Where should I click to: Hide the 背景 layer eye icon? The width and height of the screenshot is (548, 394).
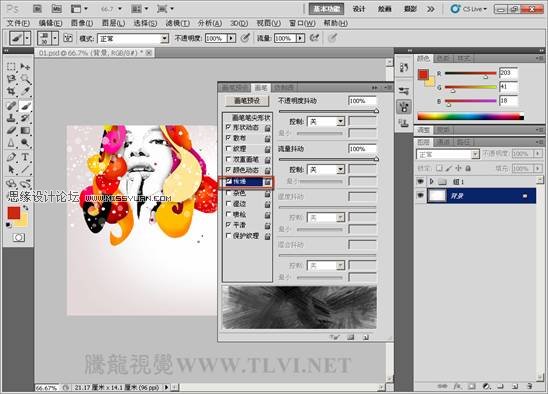pyautogui.click(x=420, y=196)
